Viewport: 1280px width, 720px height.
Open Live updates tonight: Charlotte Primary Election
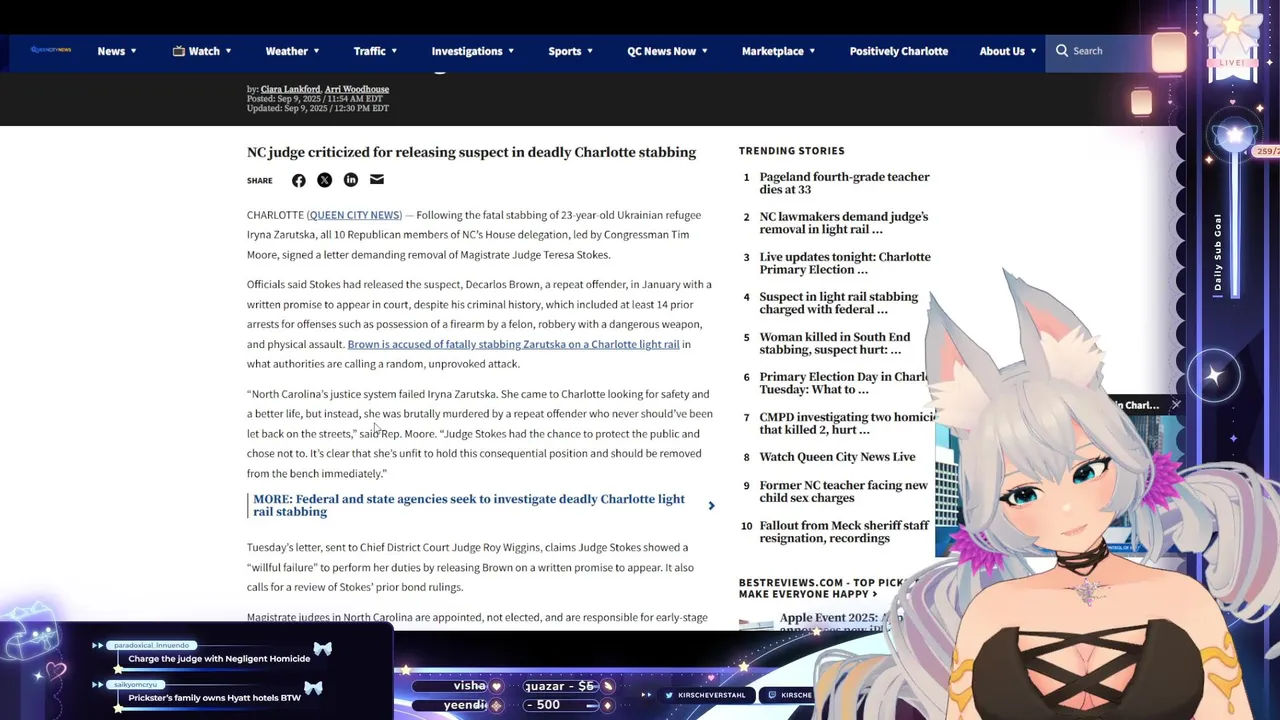pos(845,263)
